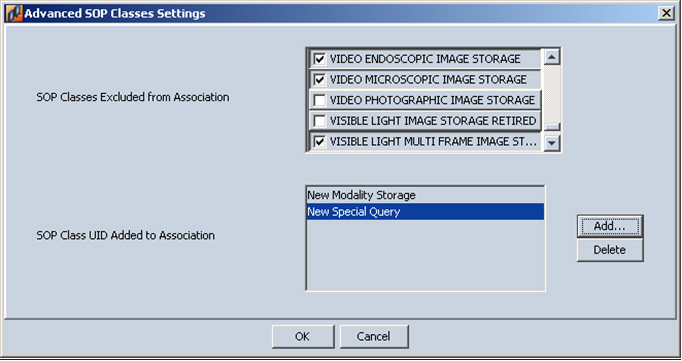Click Cancel to discard changes
The height and width of the screenshot is (361, 682).
coord(374,337)
